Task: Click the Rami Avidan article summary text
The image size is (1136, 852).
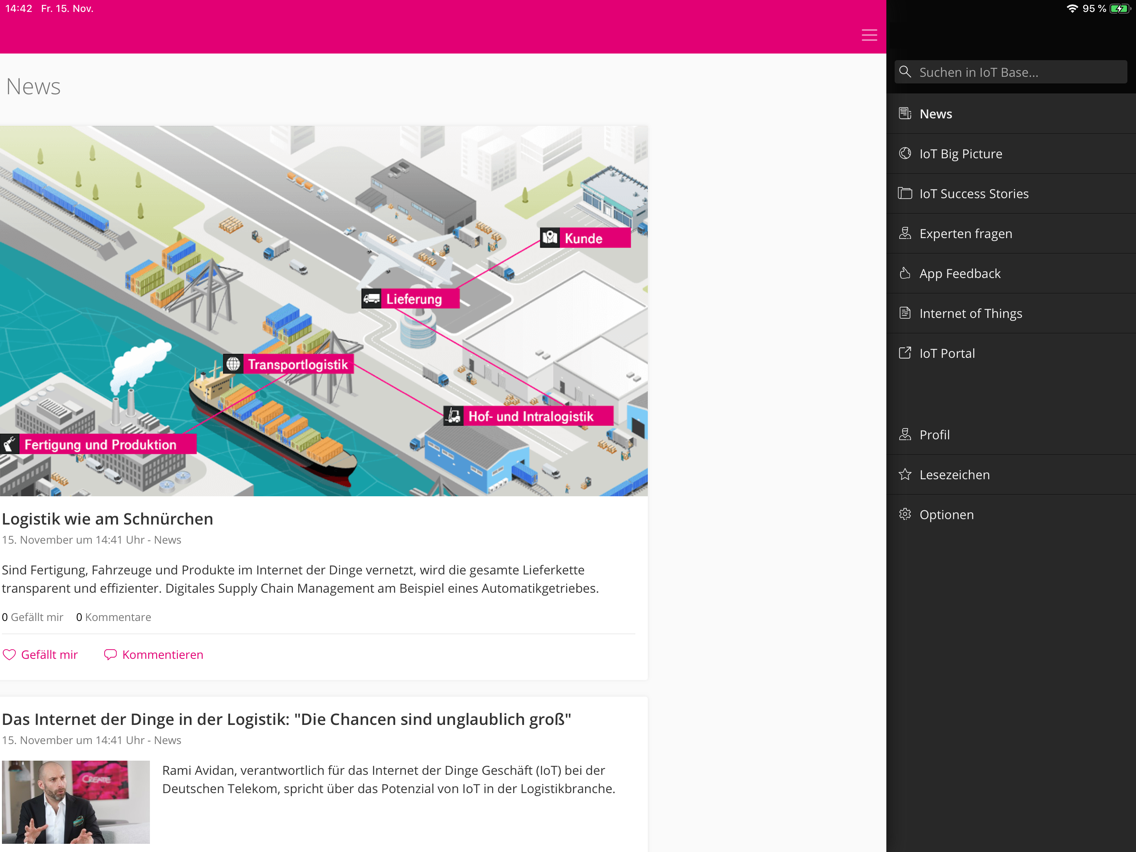Action: tap(388, 780)
